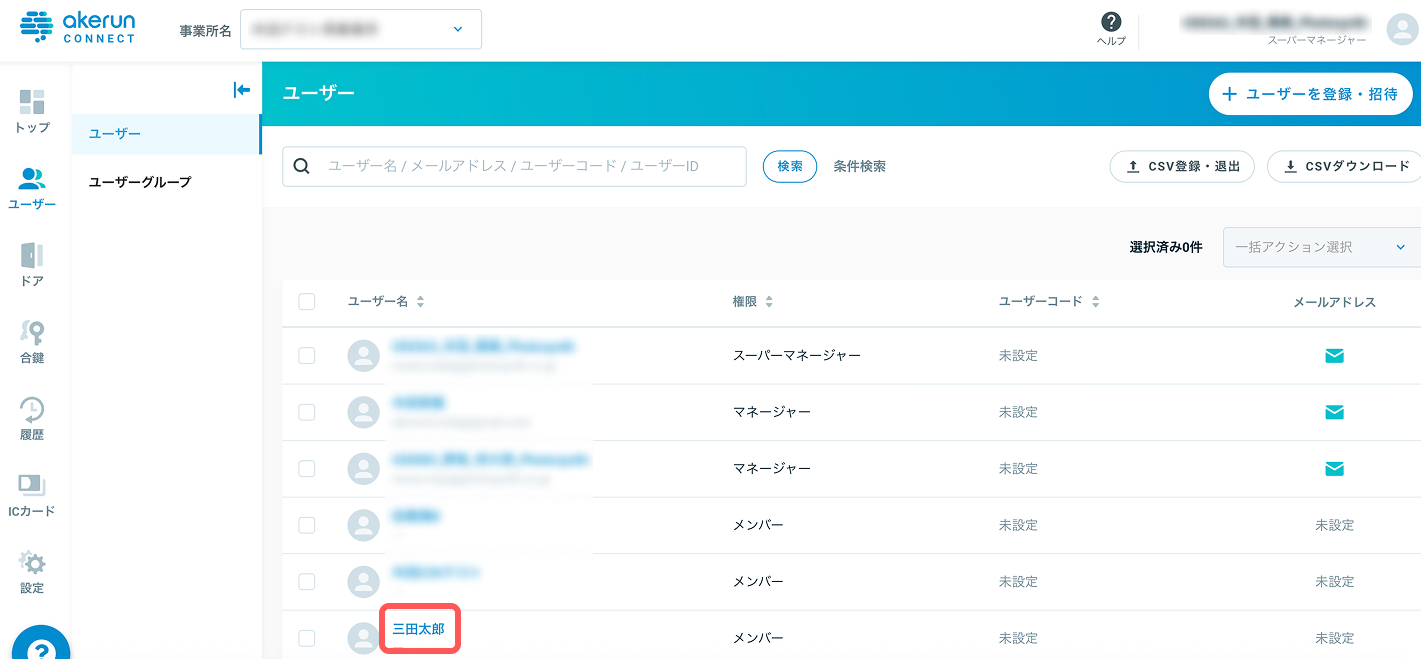Open the Top dashboard icon in sidebar
The image size is (1421, 668).
click(32, 102)
